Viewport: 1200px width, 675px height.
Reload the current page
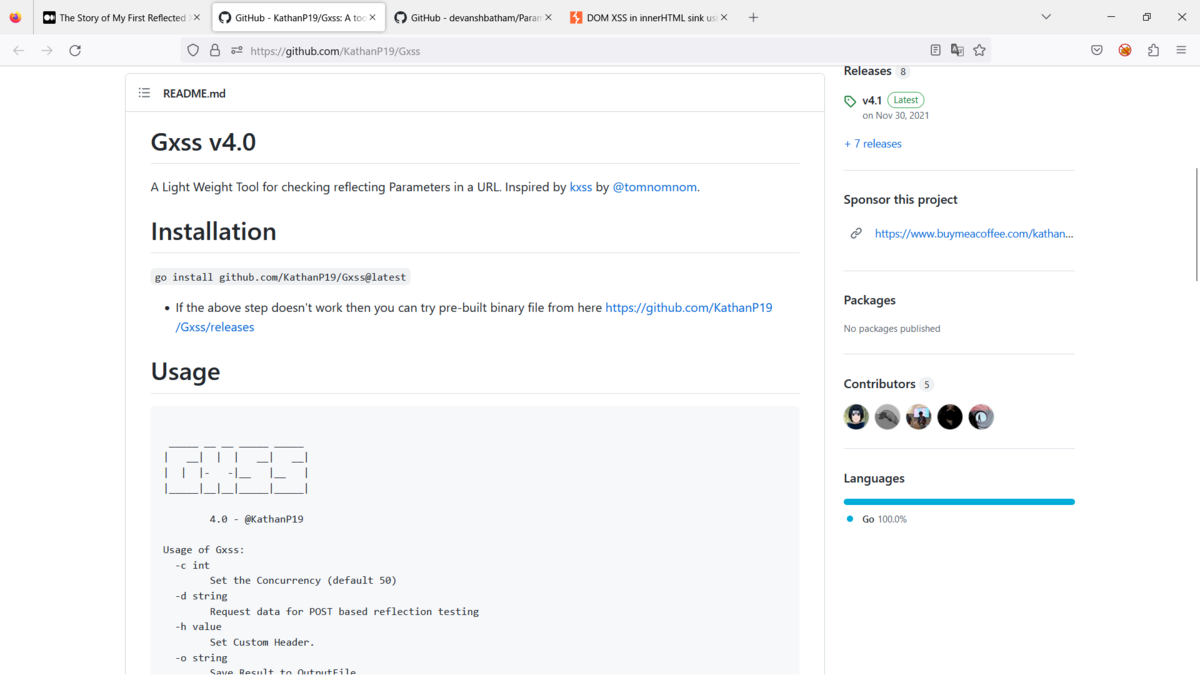click(75, 50)
